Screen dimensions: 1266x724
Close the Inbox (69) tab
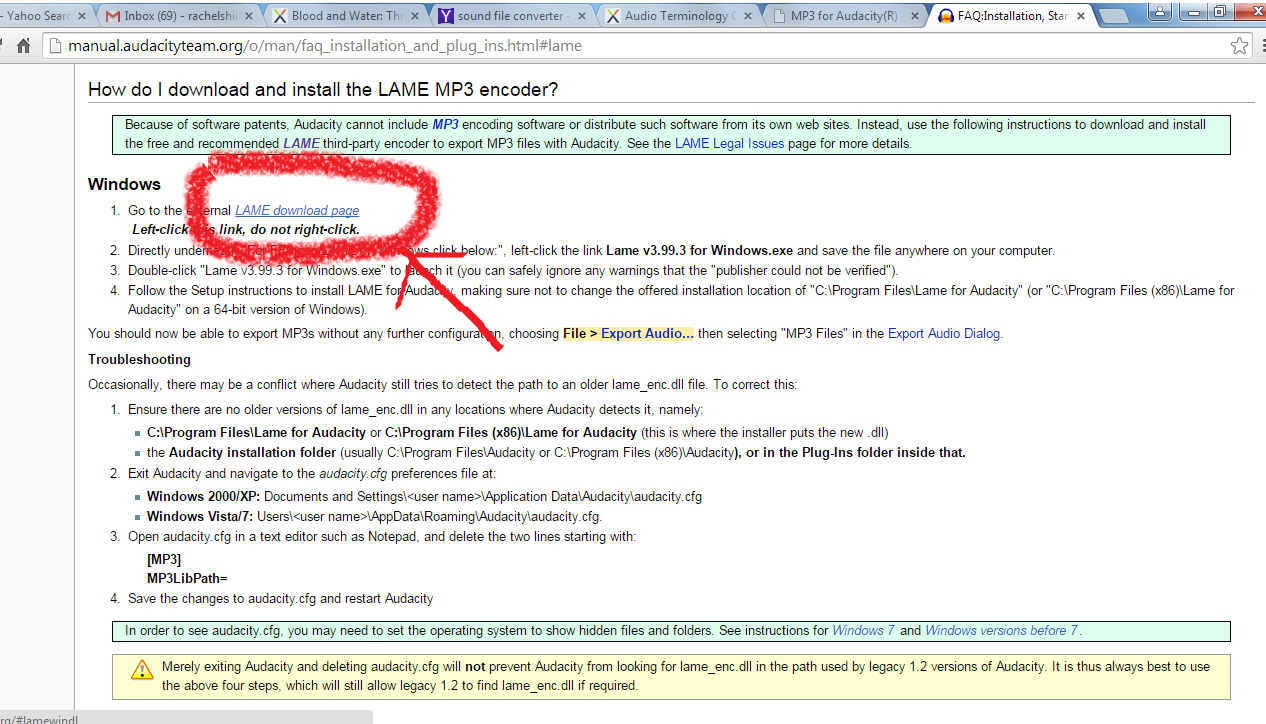[248, 16]
